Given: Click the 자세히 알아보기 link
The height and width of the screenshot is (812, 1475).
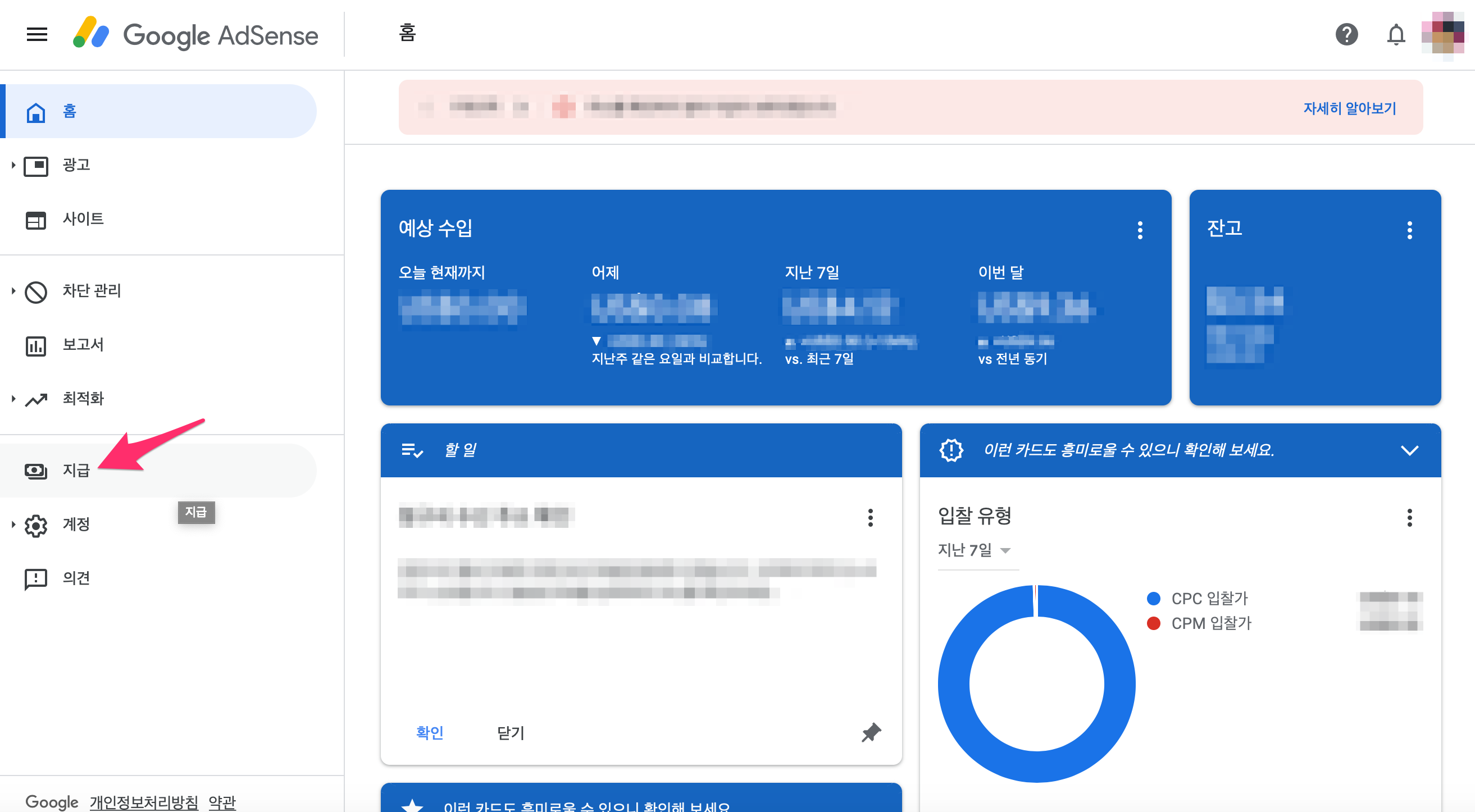Looking at the screenshot, I should 1350,108.
